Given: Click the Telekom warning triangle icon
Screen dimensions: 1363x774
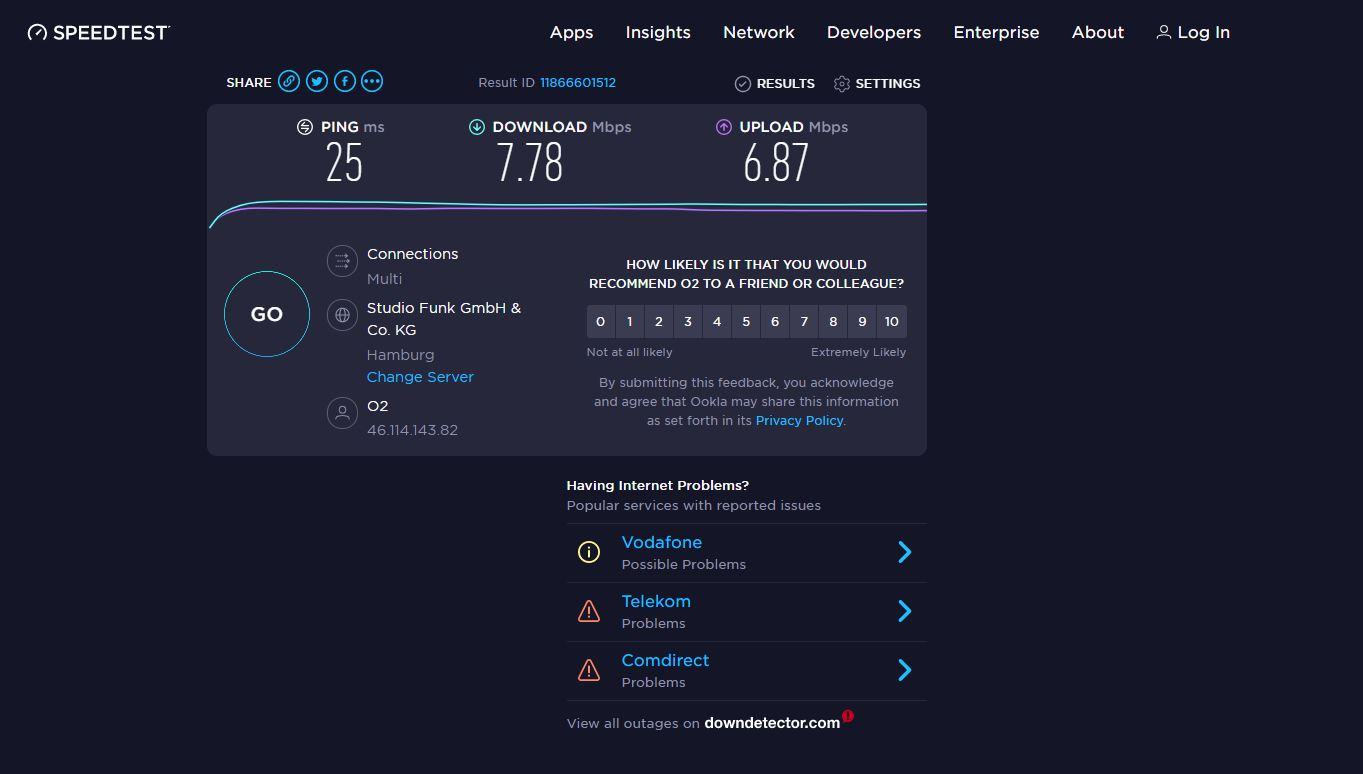Looking at the screenshot, I should (x=589, y=611).
